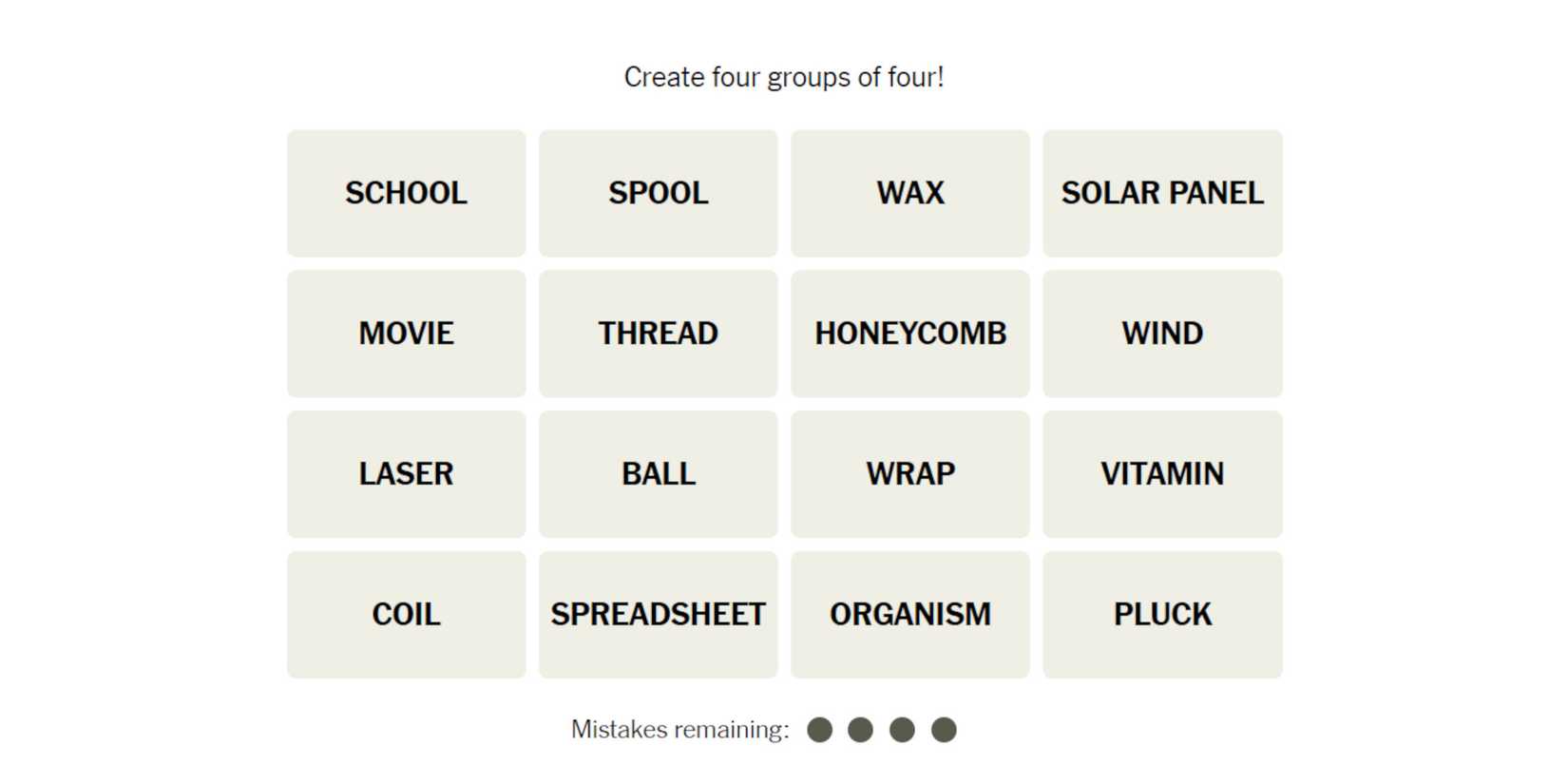Click the 'Mistakes remaining:' label

click(x=679, y=730)
